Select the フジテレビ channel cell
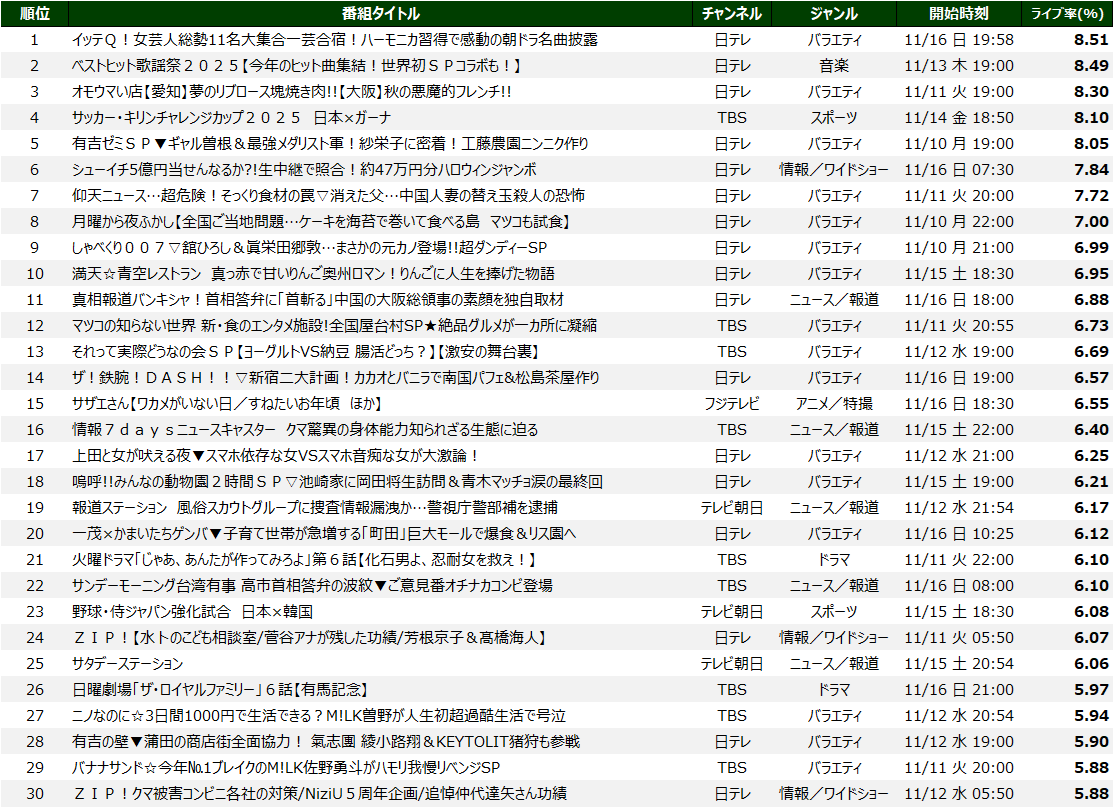 coord(732,404)
